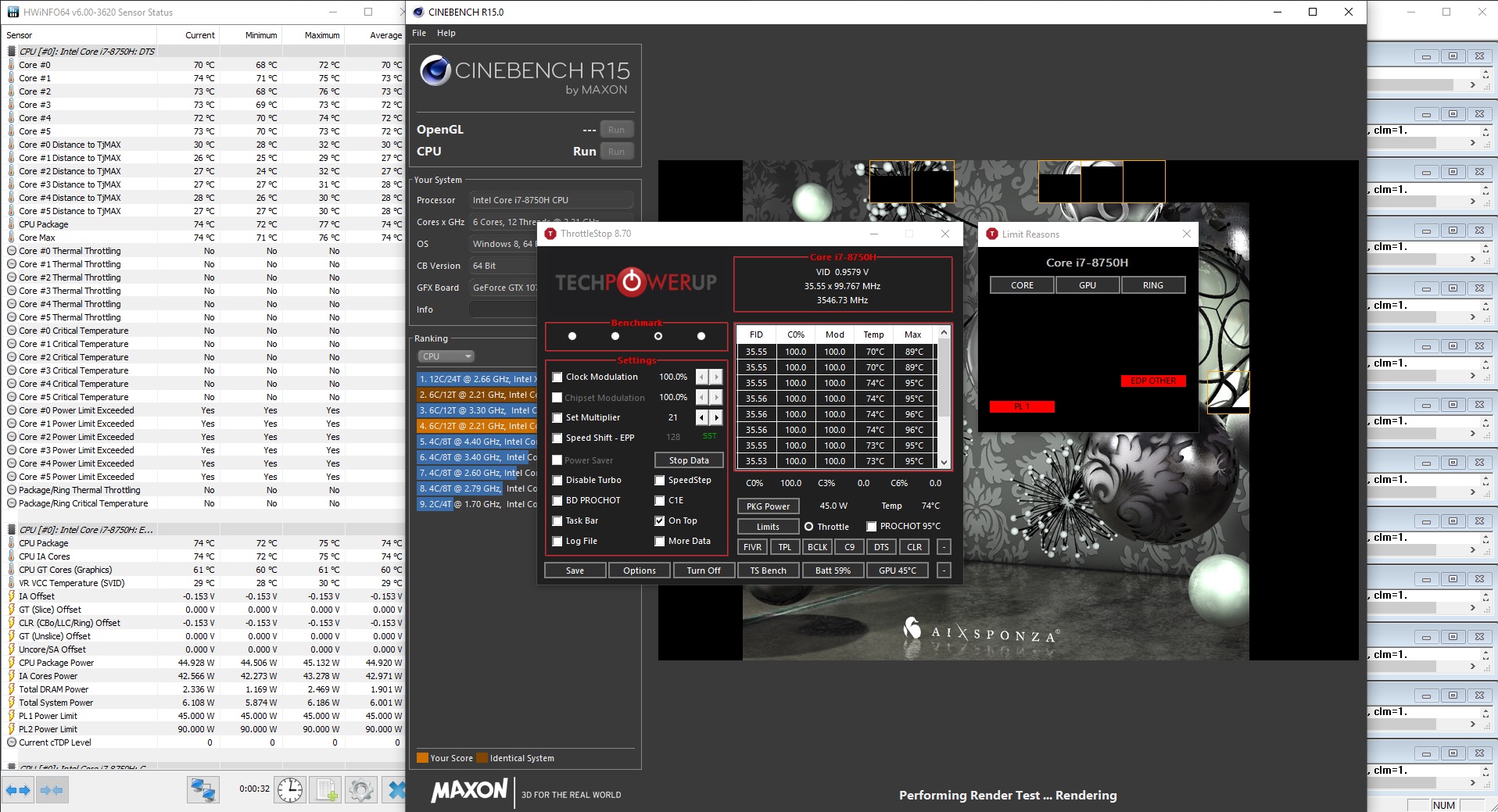The height and width of the screenshot is (812, 1498).
Task: Open the Help menu in Cinebench
Action: point(446,33)
